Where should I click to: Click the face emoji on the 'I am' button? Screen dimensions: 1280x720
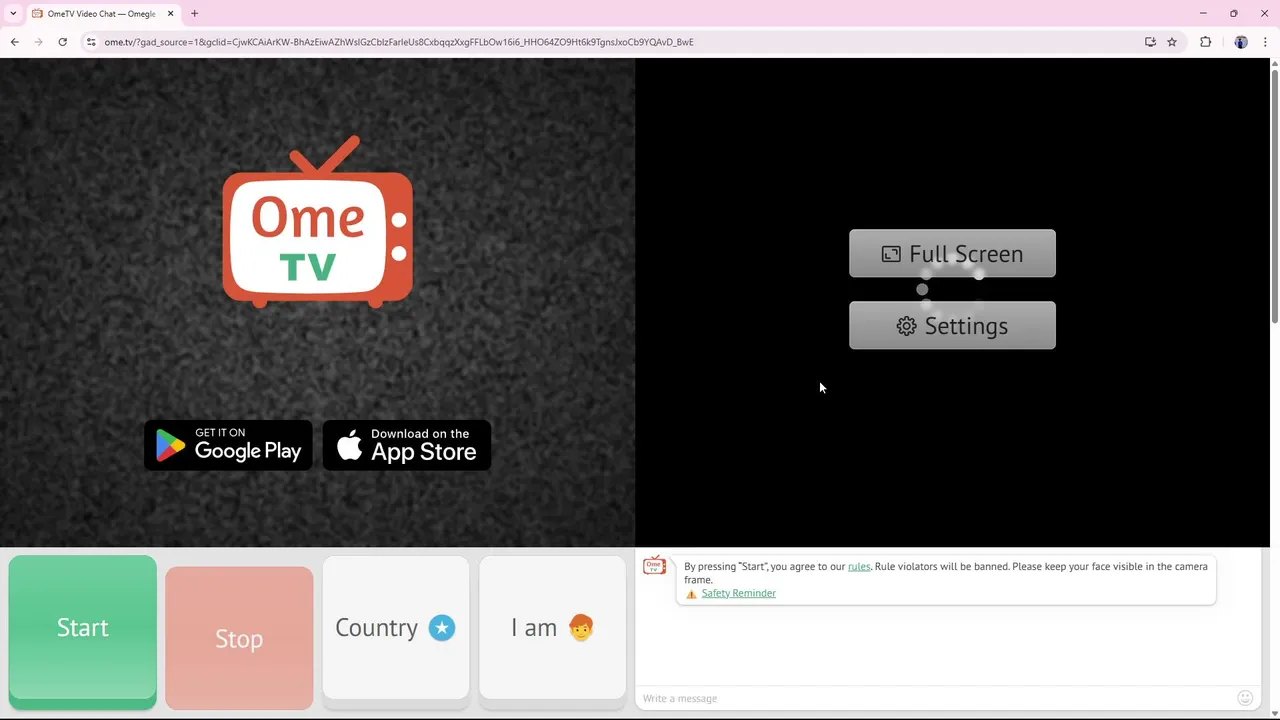point(581,628)
